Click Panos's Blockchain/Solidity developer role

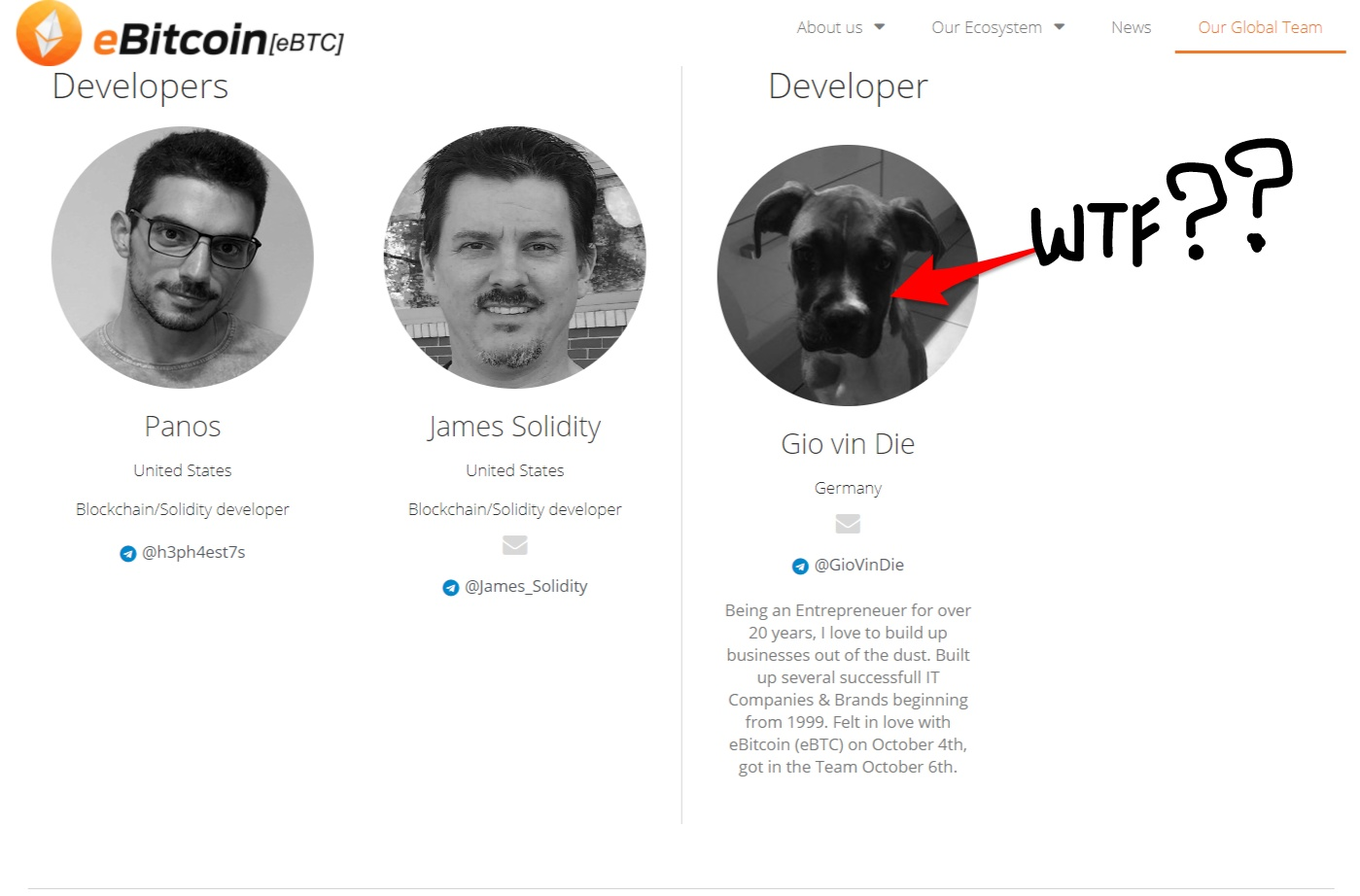pyautogui.click(x=183, y=509)
